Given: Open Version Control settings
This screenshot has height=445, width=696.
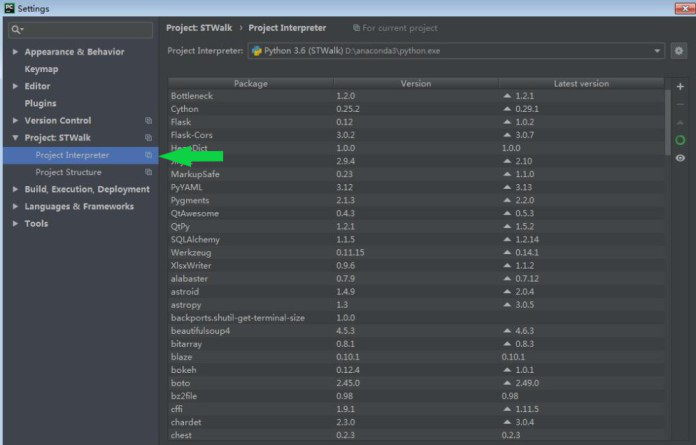Looking at the screenshot, I should (58, 121).
